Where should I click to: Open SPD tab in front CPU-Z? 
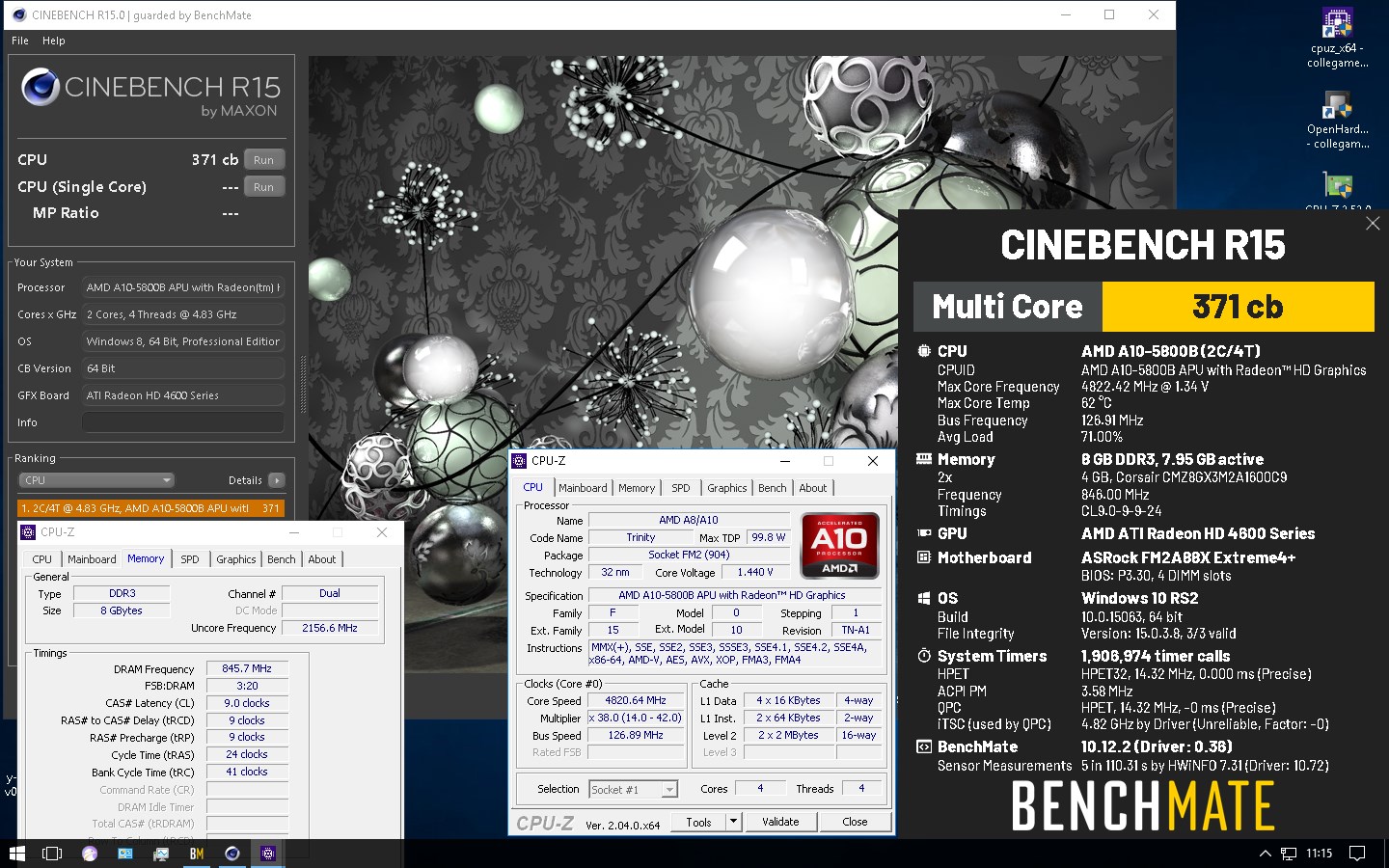[681, 488]
